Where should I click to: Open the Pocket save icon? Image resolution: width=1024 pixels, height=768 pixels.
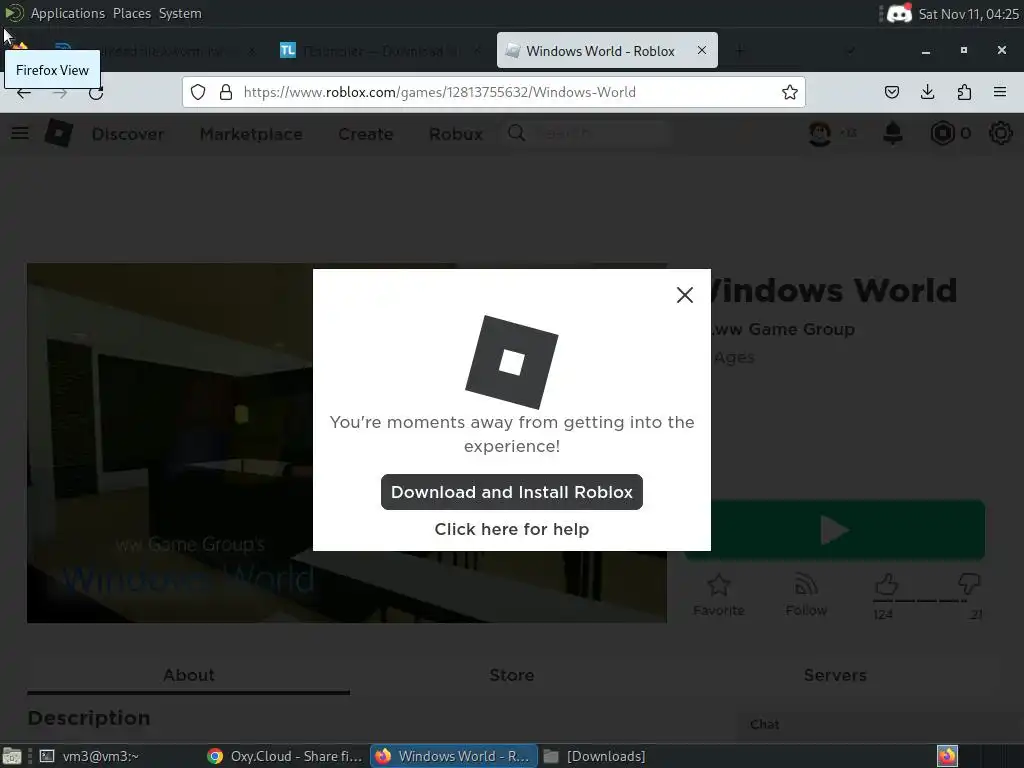[x=891, y=92]
